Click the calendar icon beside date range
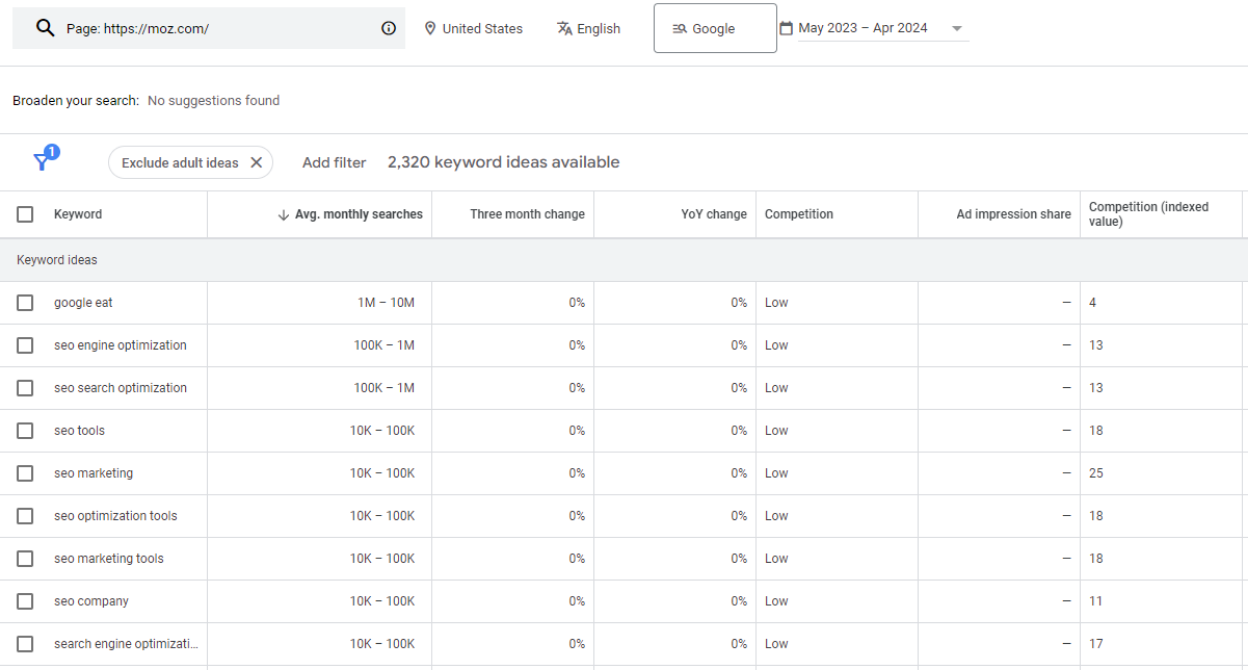 coord(786,28)
